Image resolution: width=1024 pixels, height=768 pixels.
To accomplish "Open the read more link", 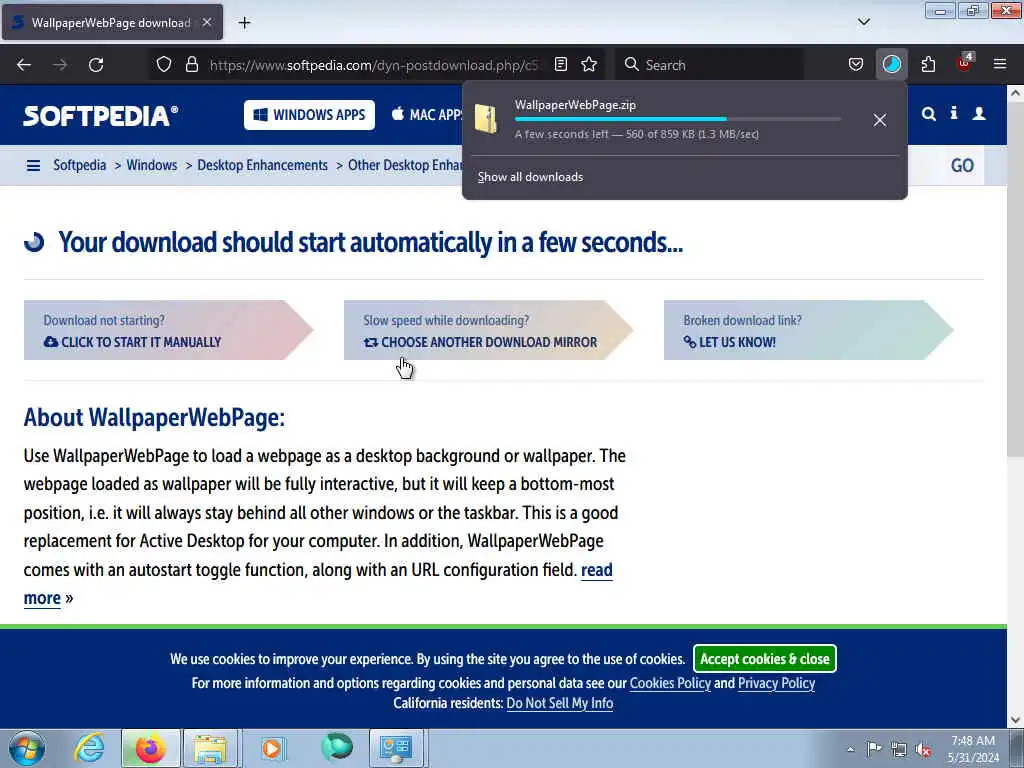I will tap(597, 570).
